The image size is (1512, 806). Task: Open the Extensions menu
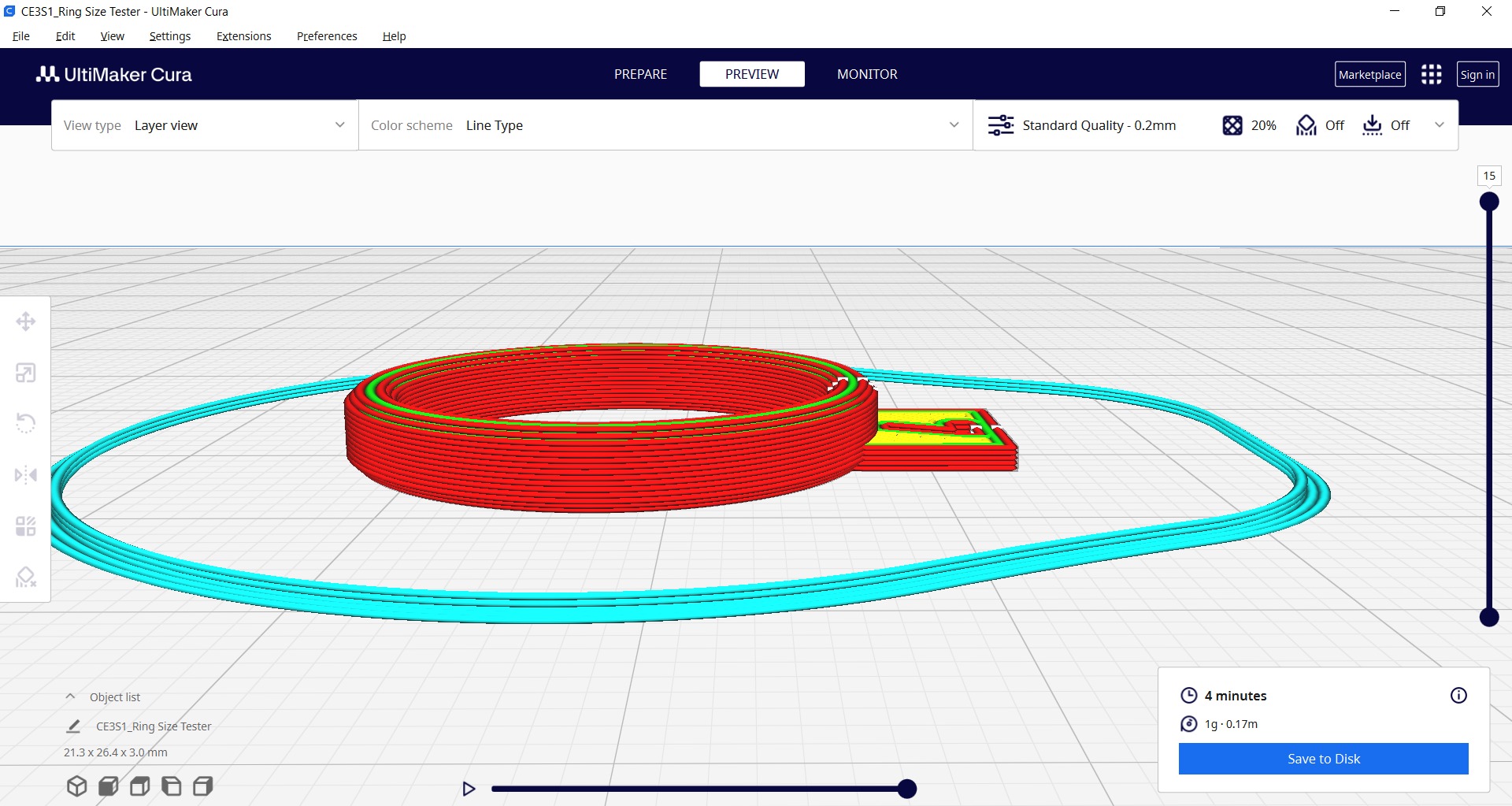coord(244,36)
